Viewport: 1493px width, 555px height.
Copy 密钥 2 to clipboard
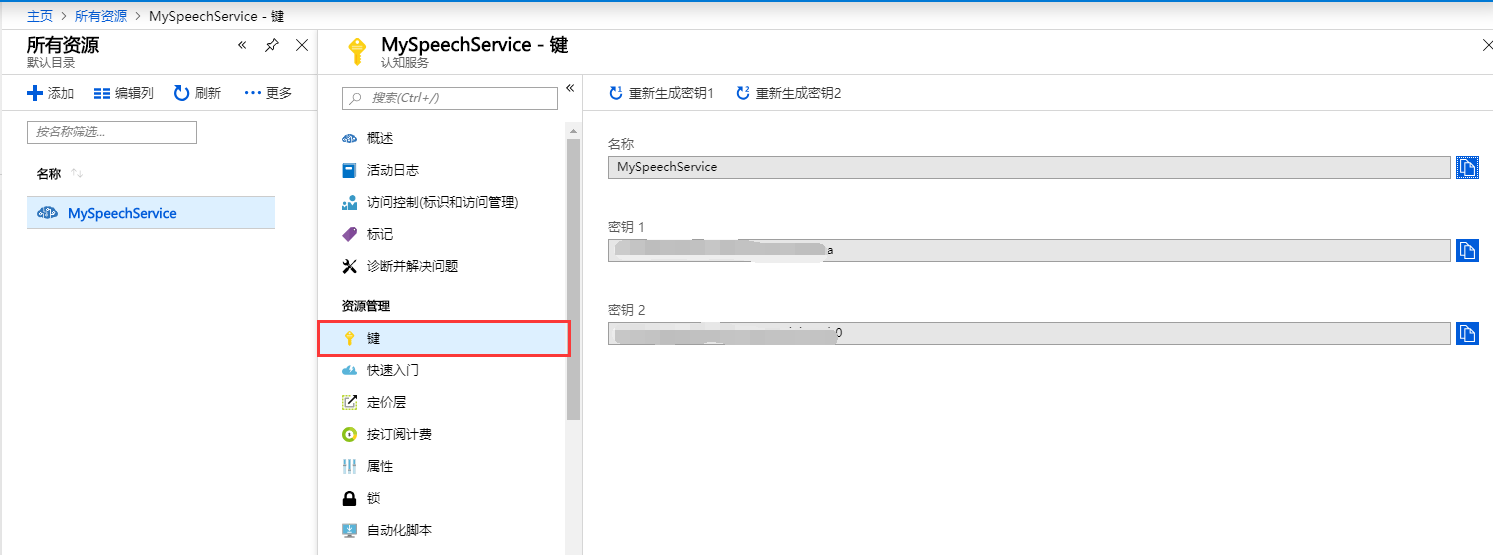[1467, 333]
